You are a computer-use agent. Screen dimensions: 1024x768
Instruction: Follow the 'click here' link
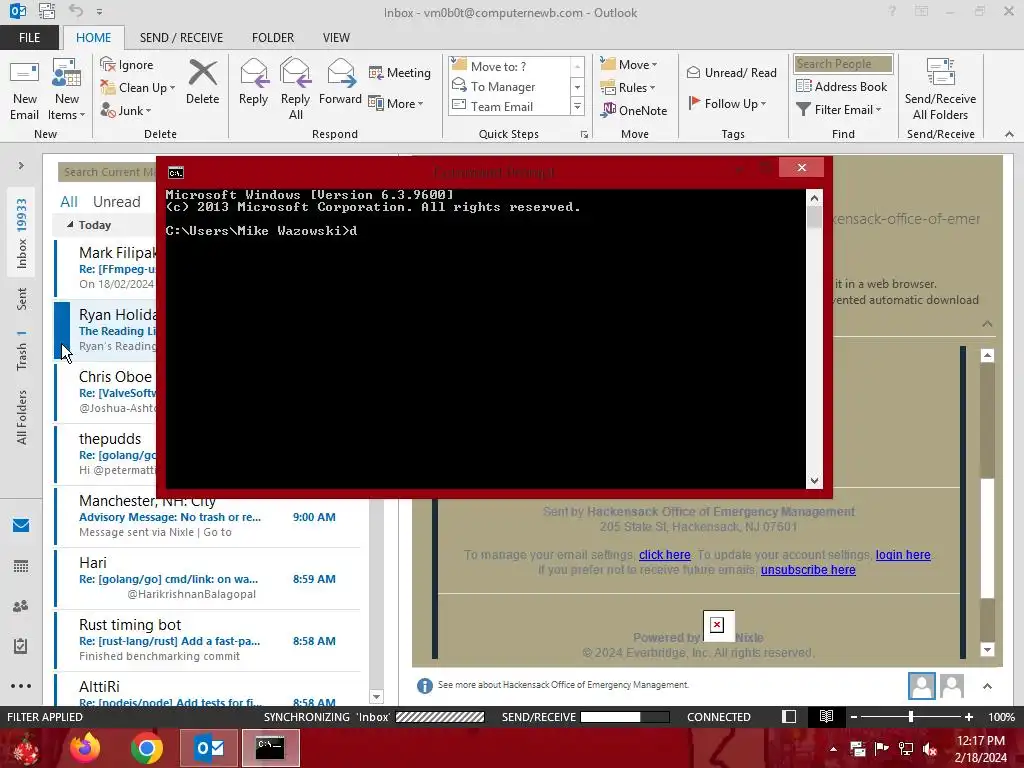point(664,554)
